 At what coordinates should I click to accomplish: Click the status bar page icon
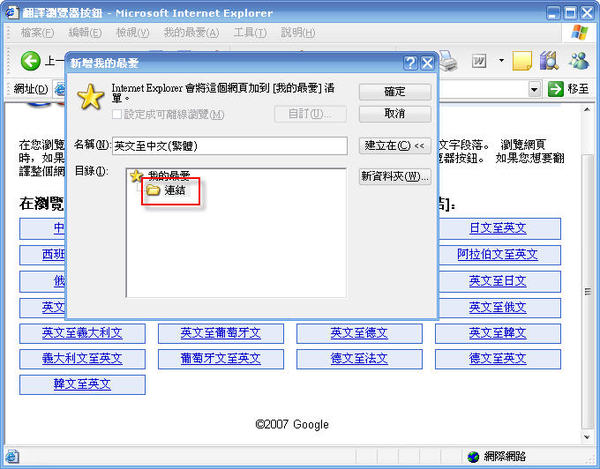click(12, 456)
